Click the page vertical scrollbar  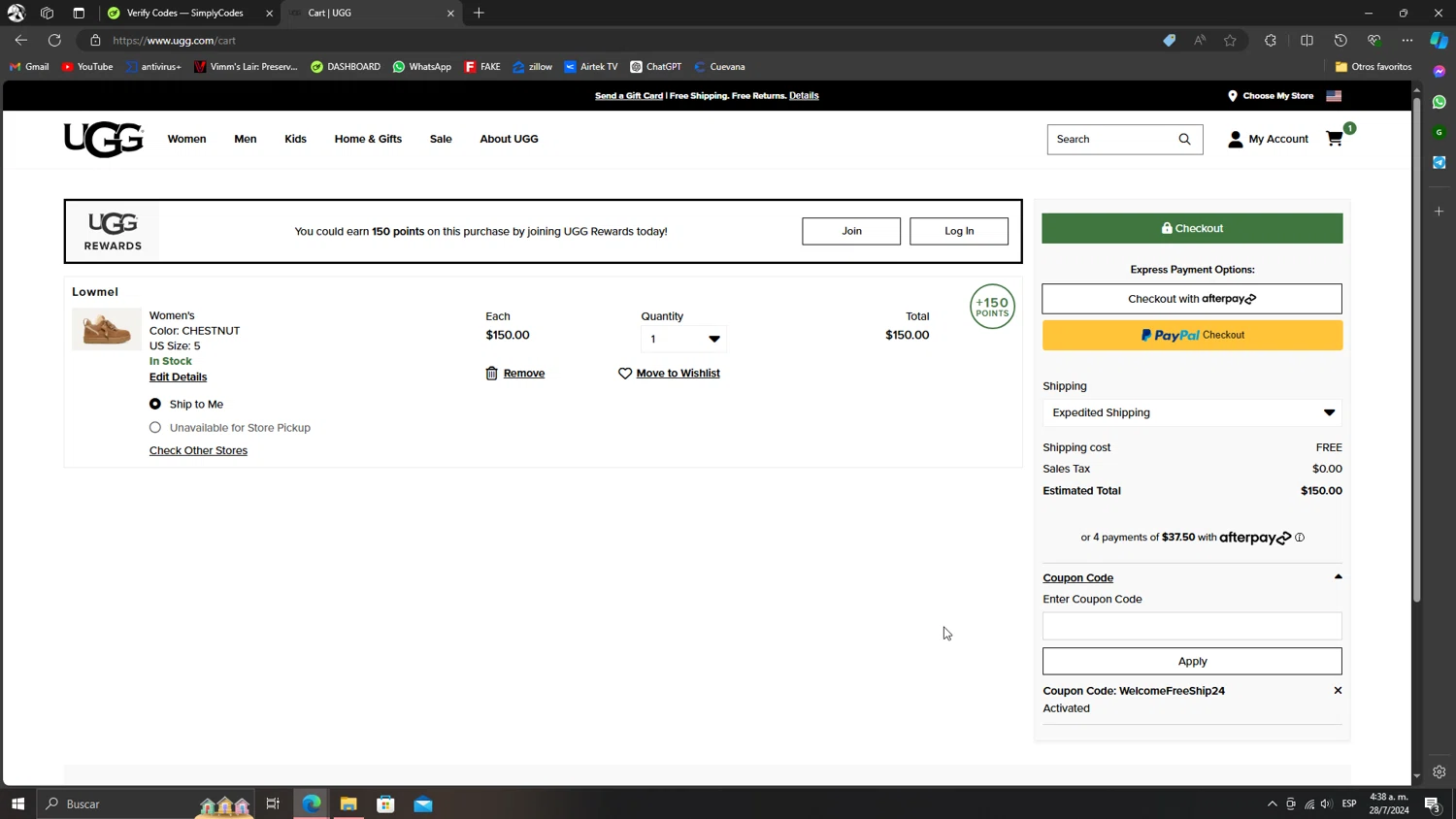pos(1416,349)
